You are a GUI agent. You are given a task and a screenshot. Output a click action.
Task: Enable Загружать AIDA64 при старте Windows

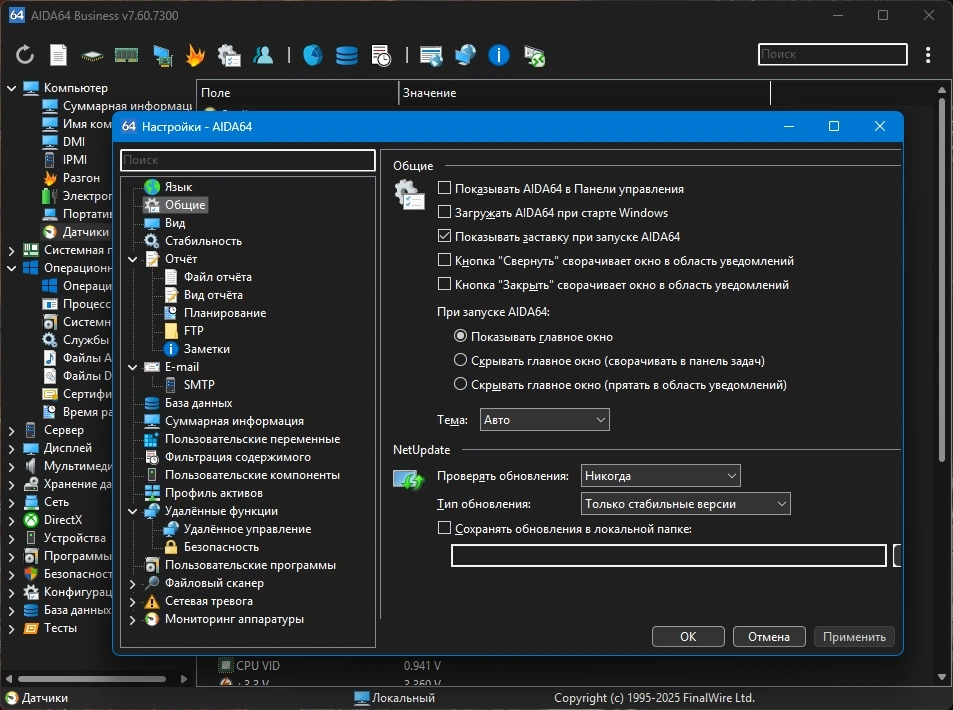[444, 212]
